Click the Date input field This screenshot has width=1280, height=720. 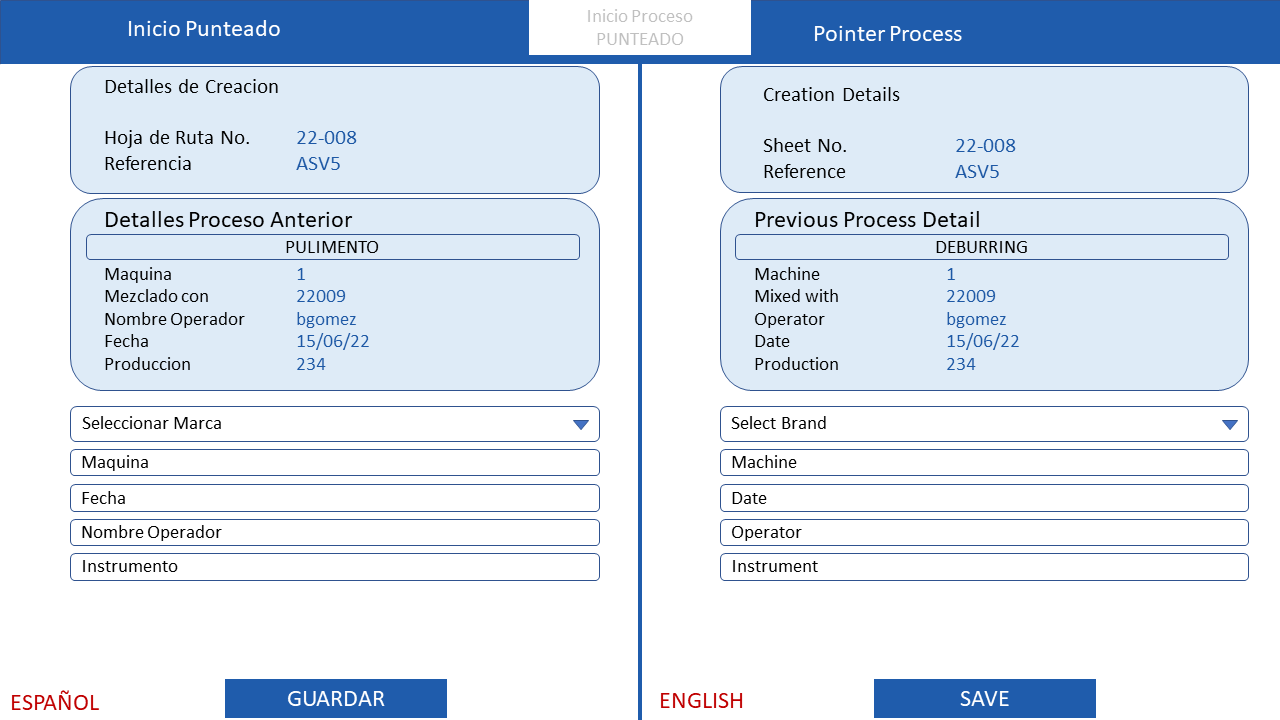984,498
